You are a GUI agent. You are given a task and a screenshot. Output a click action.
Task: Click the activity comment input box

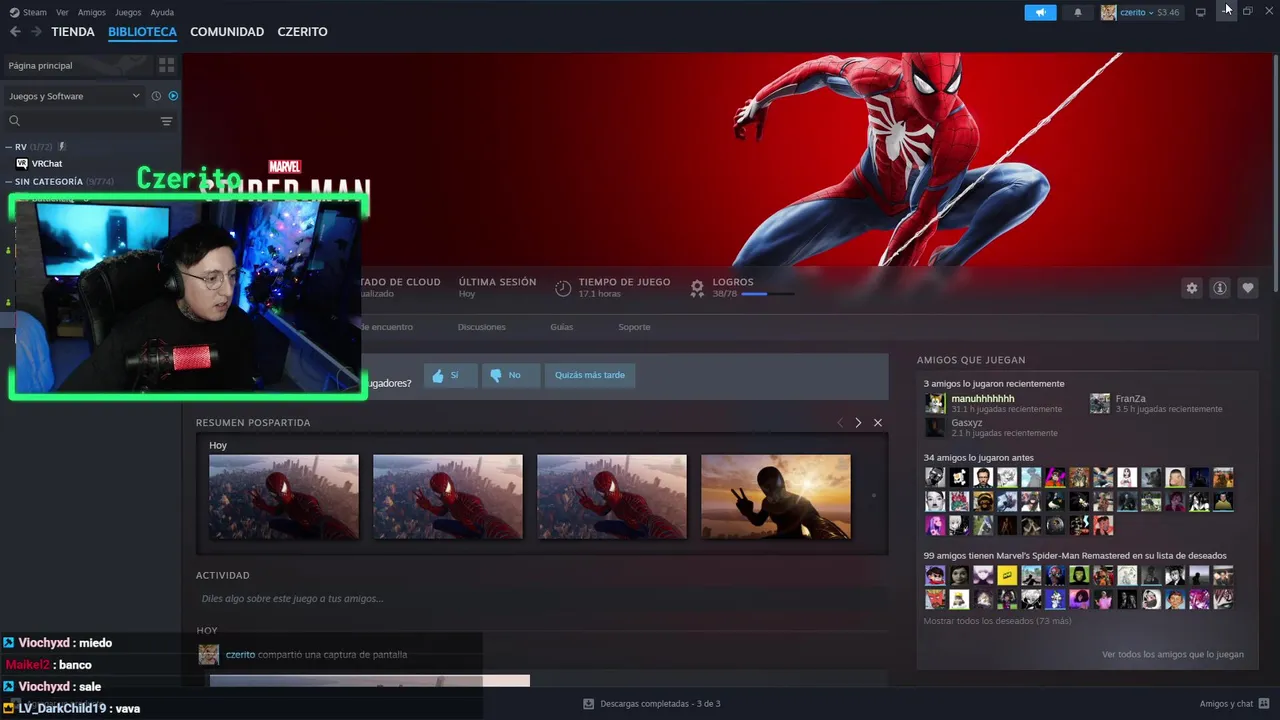click(541, 598)
